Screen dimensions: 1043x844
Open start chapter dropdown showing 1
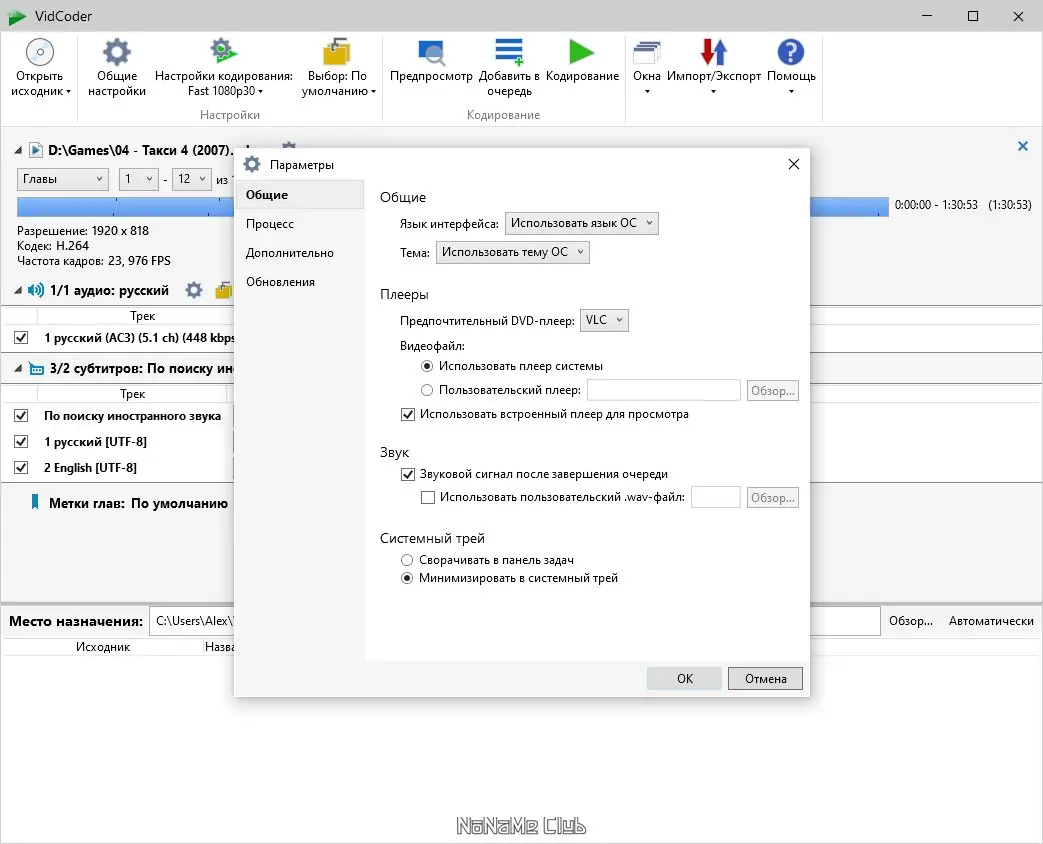point(138,179)
